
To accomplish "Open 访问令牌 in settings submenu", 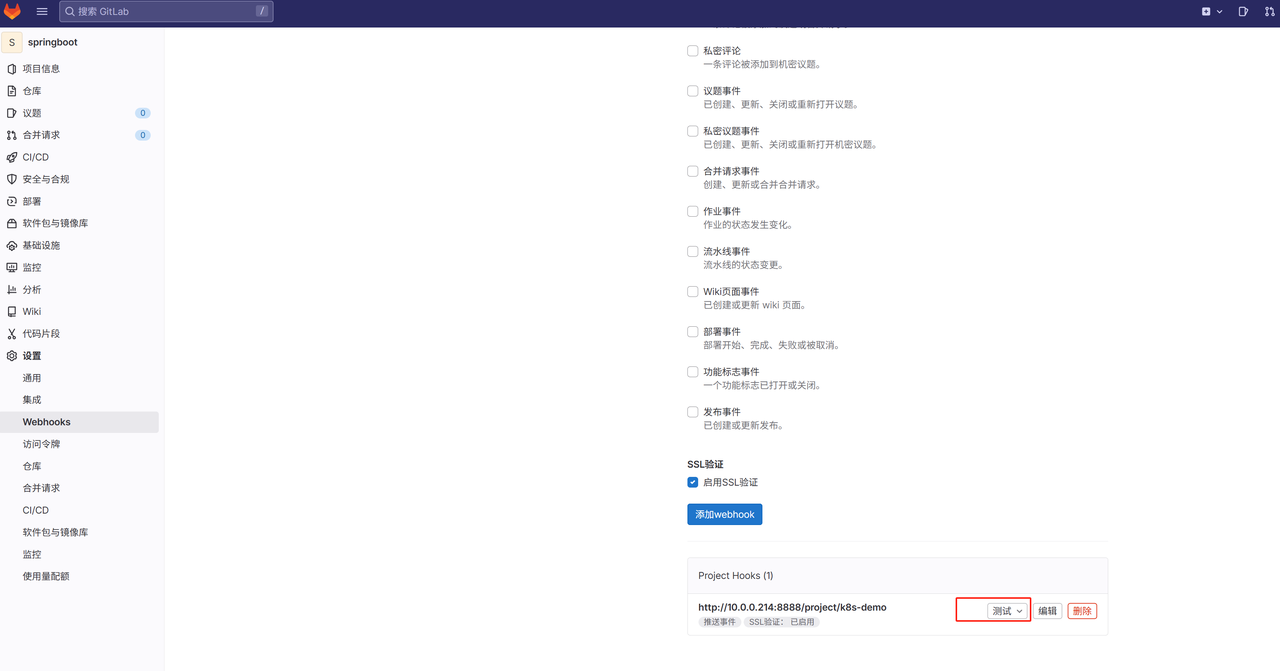I will coord(42,444).
